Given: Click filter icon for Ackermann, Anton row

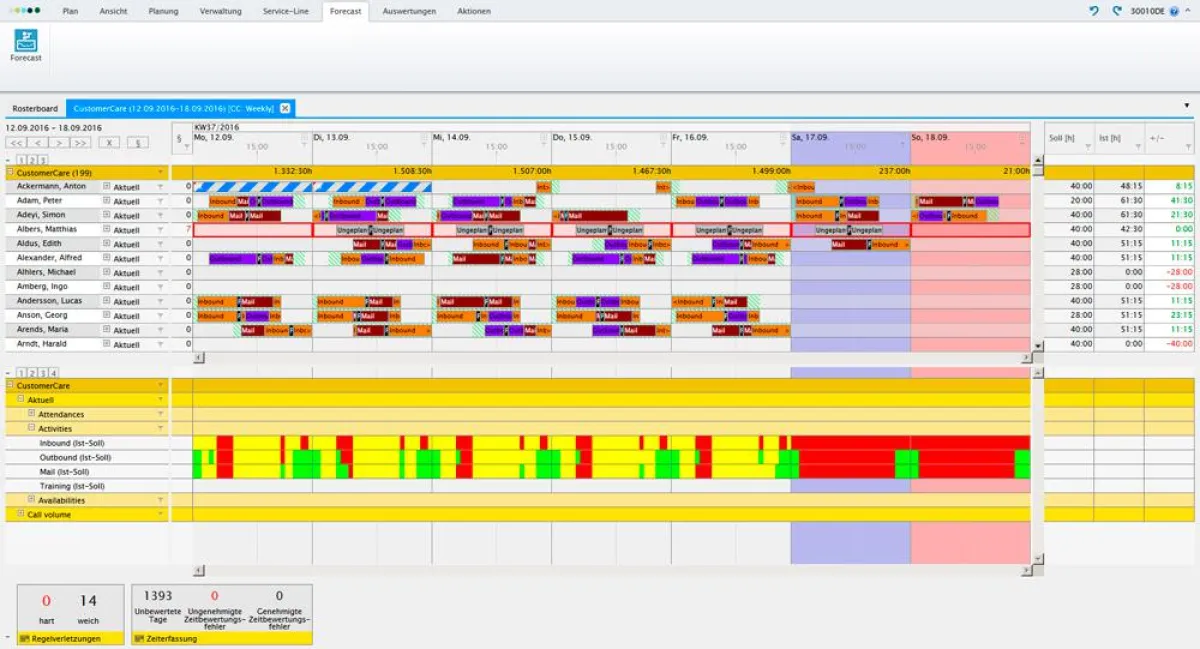Looking at the screenshot, I should [159, 187].
